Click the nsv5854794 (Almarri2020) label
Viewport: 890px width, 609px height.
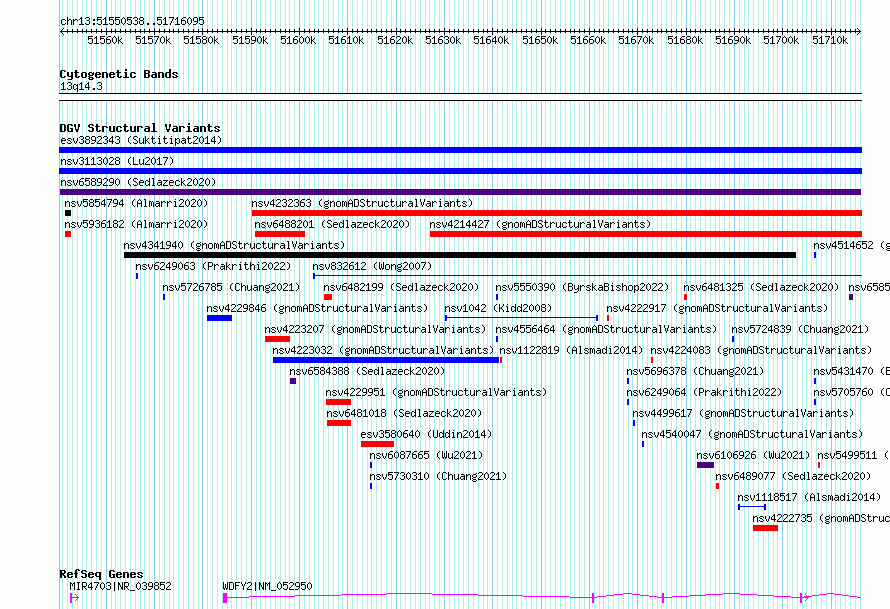136,203
